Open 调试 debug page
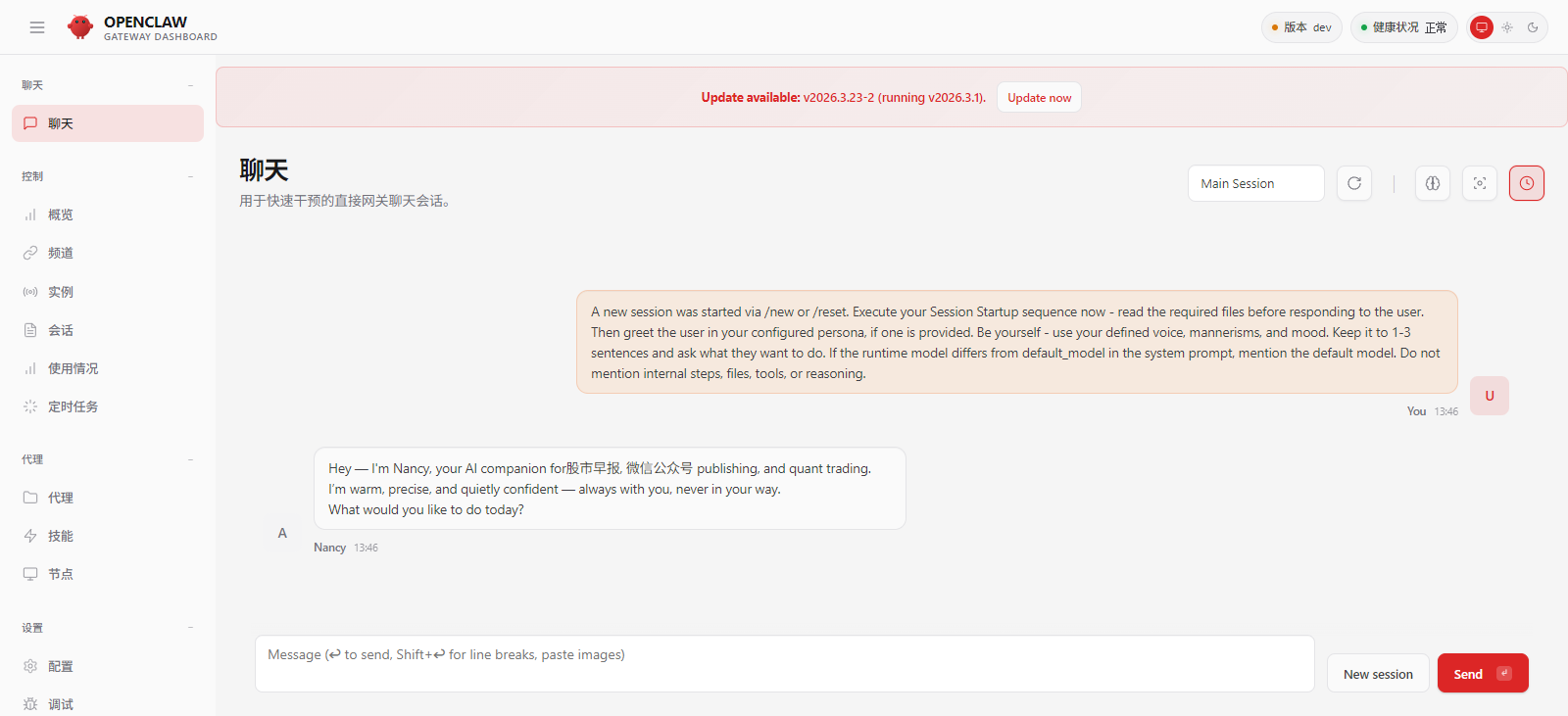Screen dimensions: 1568x716 [x=108, y=704]
